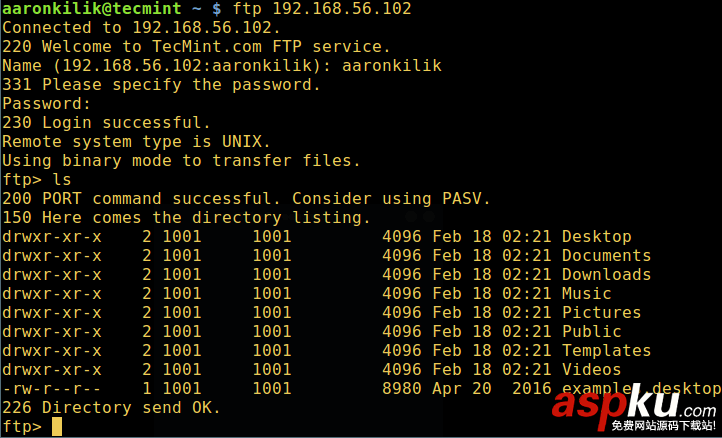This screenshot has height=438, width=722.
Task: Select the Public folder entry
Action: pos(591,332)
